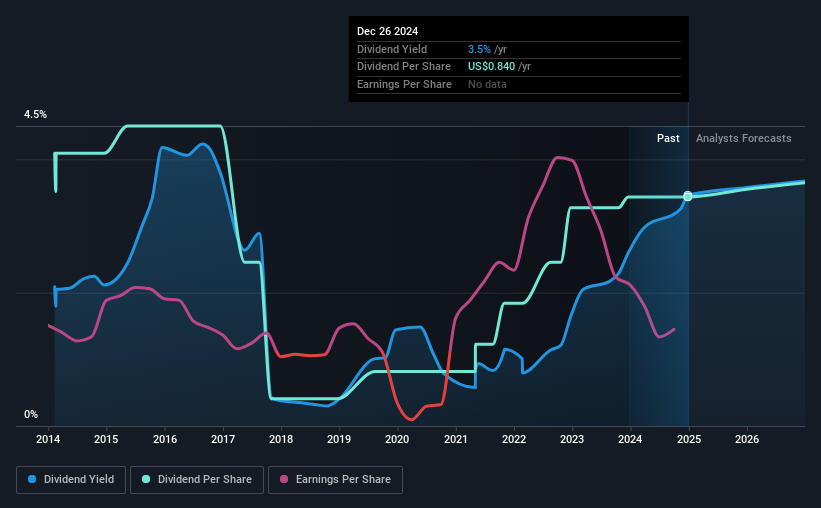821x508 pixels.
Task: Toggle the Earnings Per Share legend button
Action: [335, 480]
